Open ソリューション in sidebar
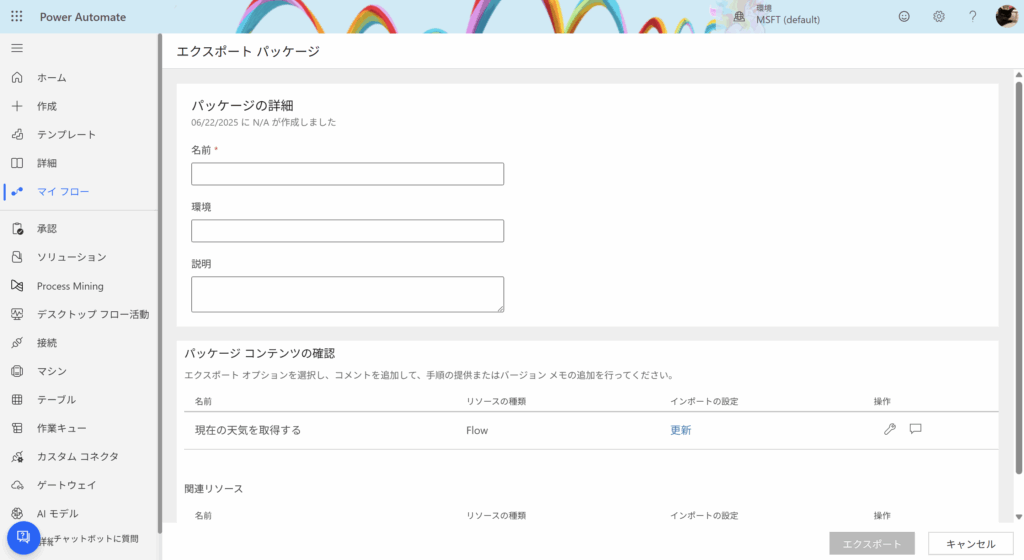The height and width of the screenshot is (560, 1024). (x=71, y=257)
